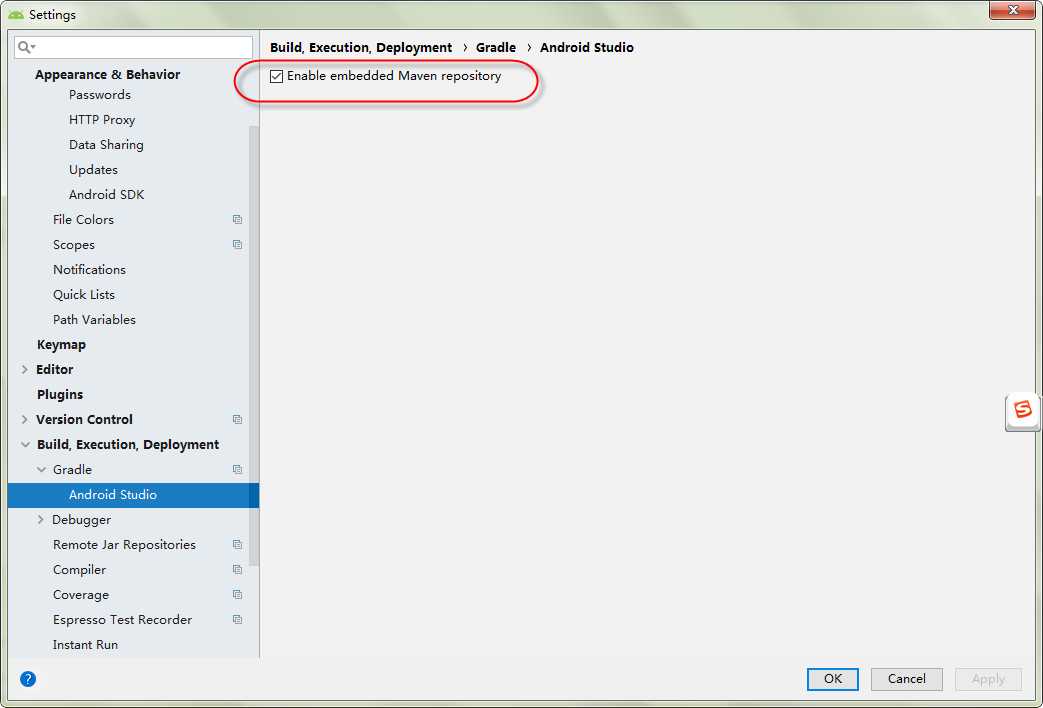
Task: Disable the embedded Maven repository checkbox
Action: click(277, 76)
